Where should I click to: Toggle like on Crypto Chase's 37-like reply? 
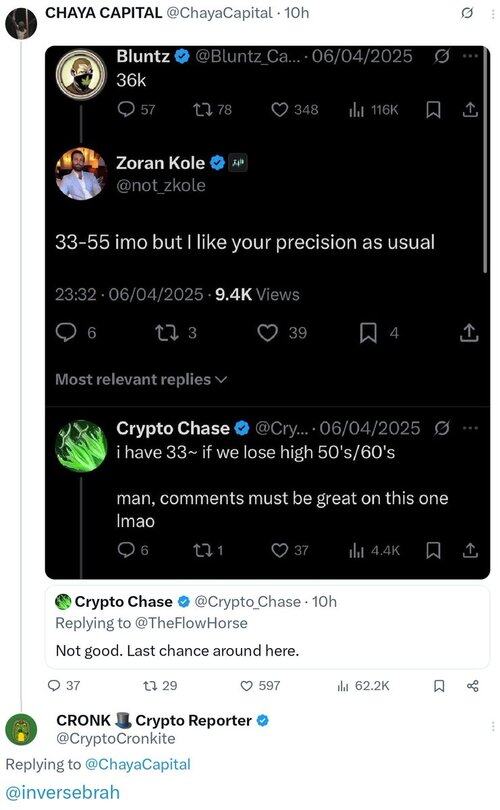[x=289, y=550]
